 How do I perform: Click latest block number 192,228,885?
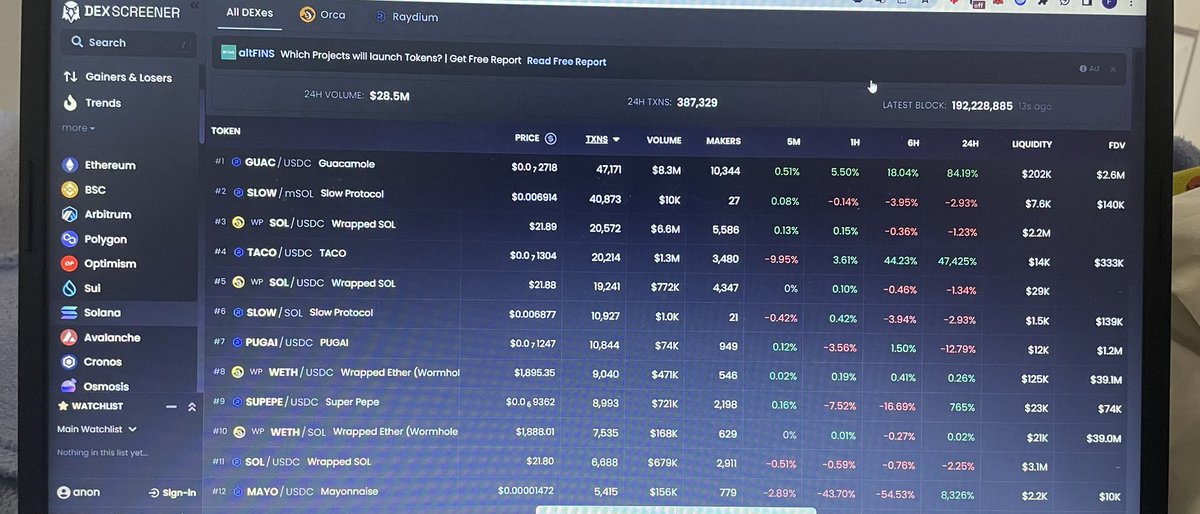pos(982,105)
